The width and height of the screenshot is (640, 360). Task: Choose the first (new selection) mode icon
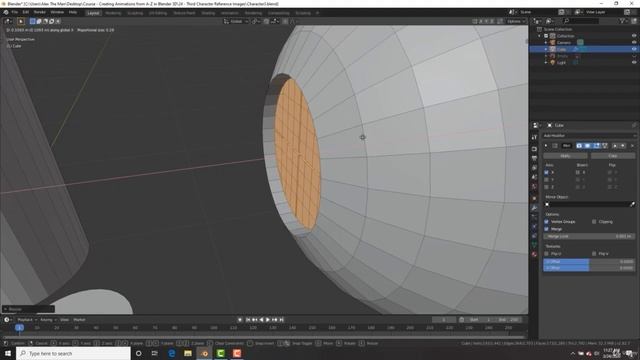32,21
